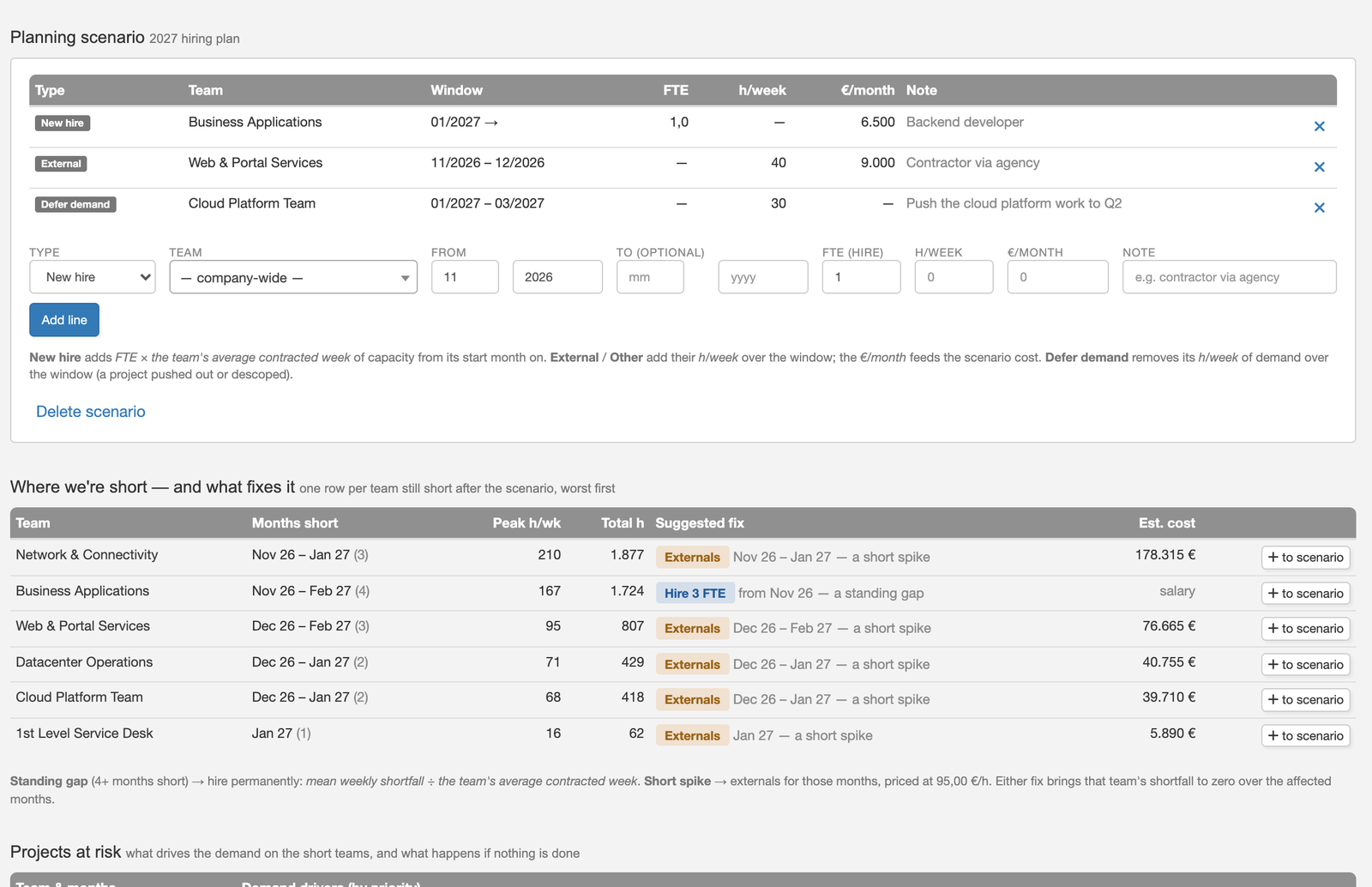Focus the €/month input field
Viewport: 1372px width, 887px height.
[1058, 277]
